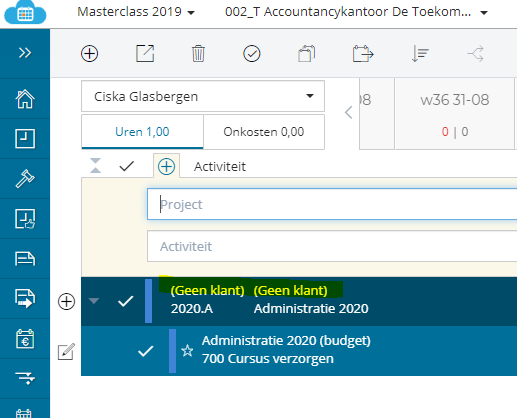Click the greyed split arrows toolbar icon
Screen dimensions: 517x418
[475, 54]
